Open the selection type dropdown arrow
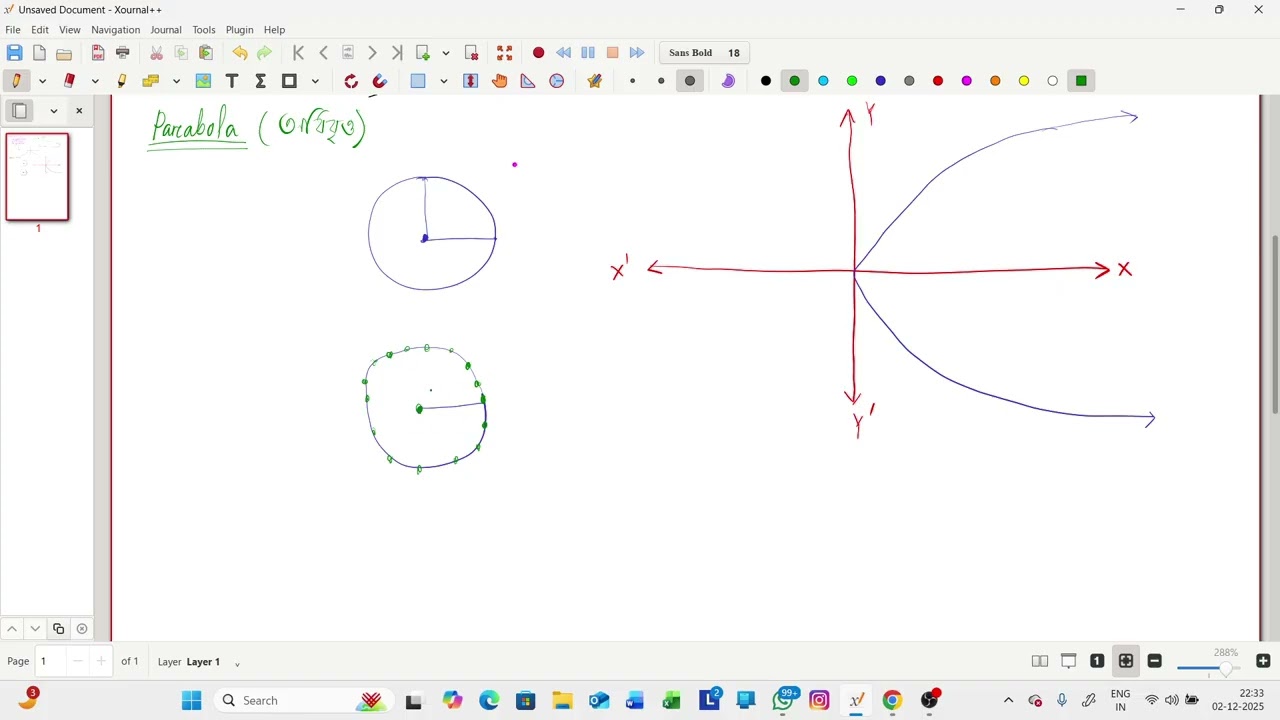Screen dimensions: 1280x720 coord(444,81)
